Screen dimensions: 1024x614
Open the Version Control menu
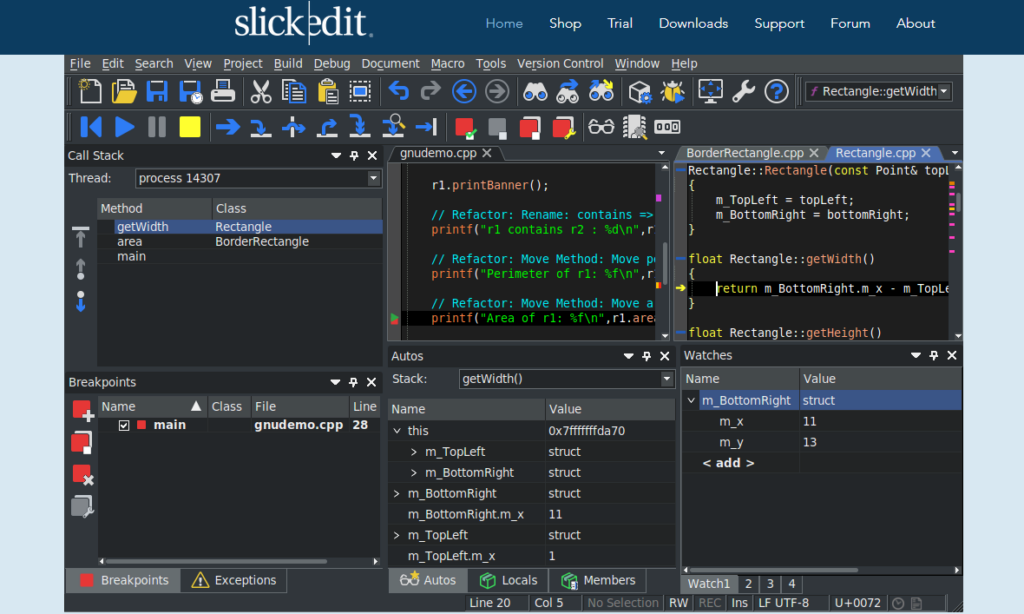click(x=560, y=63)
